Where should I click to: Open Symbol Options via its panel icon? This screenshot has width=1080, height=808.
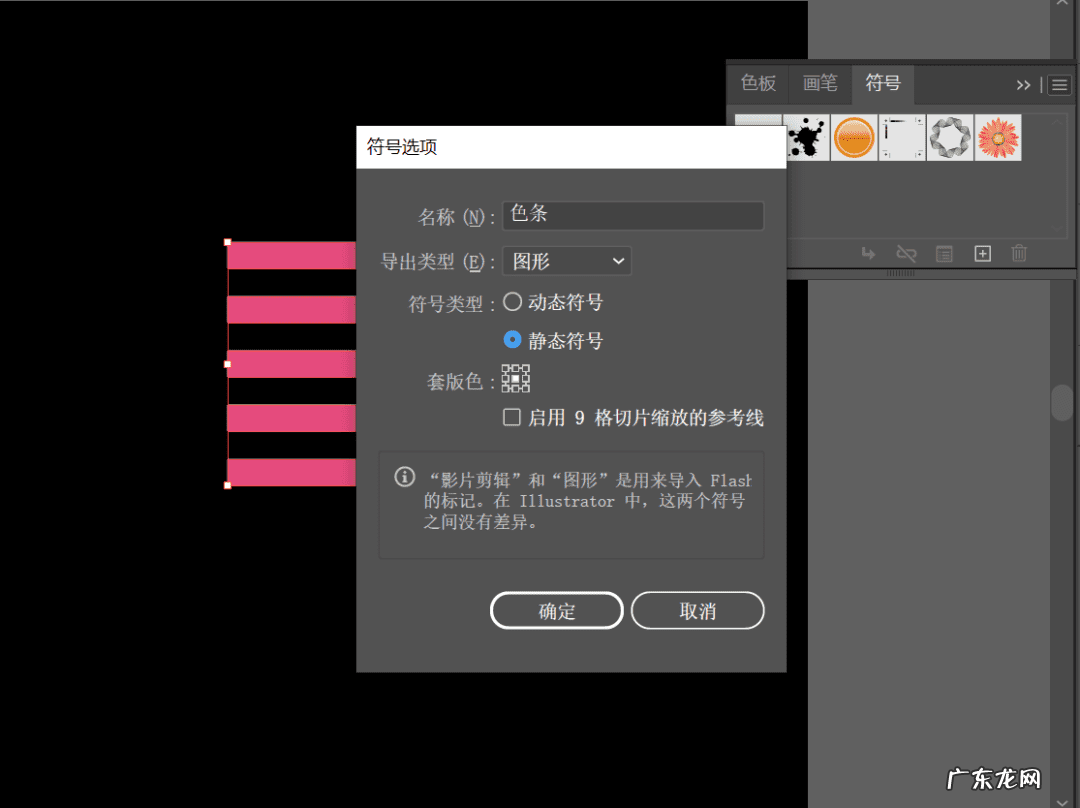pyautogui.click(x=944, y=253)
